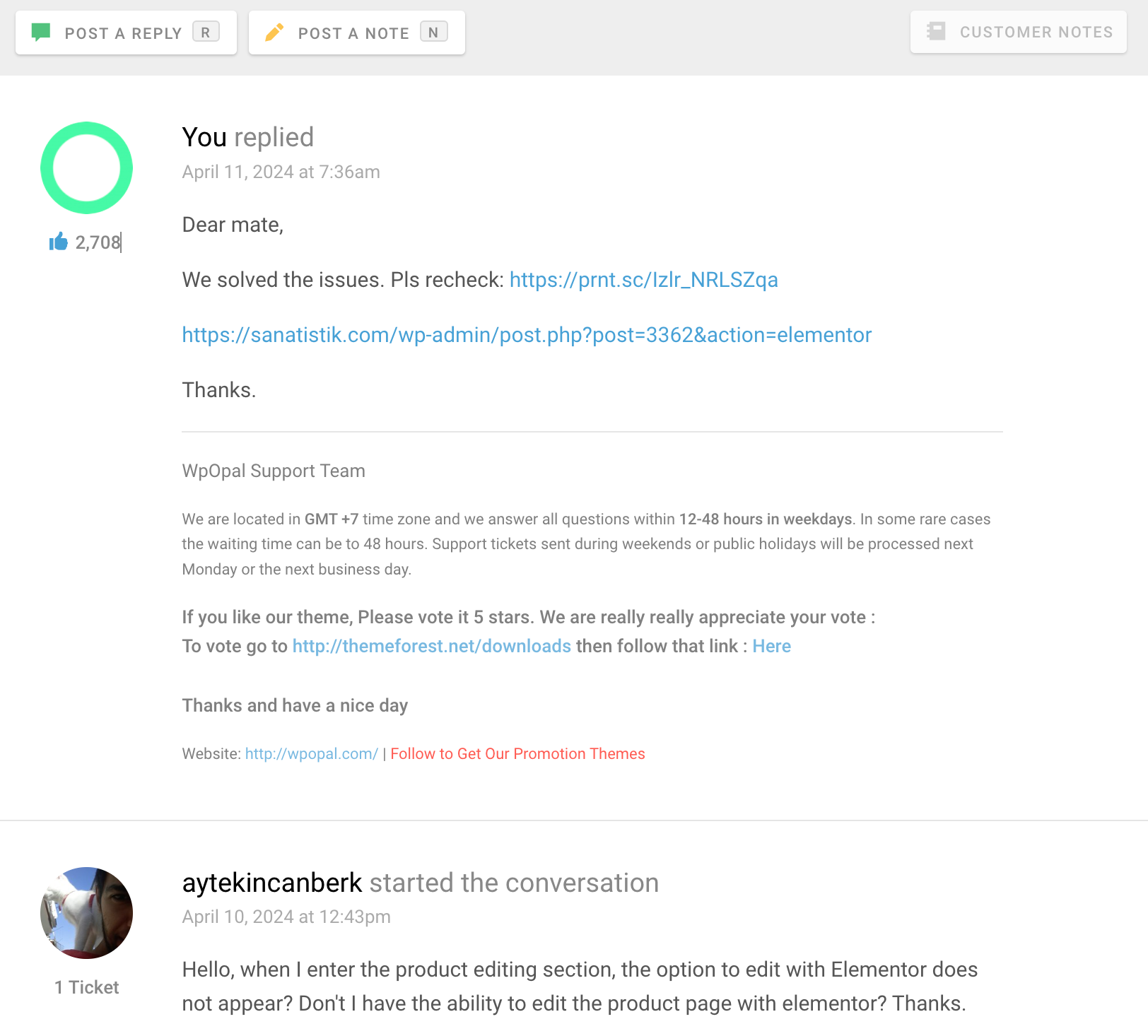Screen dimensions: 1148x1036
Task: Click the notebook icon beside Customer Notes
Action: pos(936,31)
